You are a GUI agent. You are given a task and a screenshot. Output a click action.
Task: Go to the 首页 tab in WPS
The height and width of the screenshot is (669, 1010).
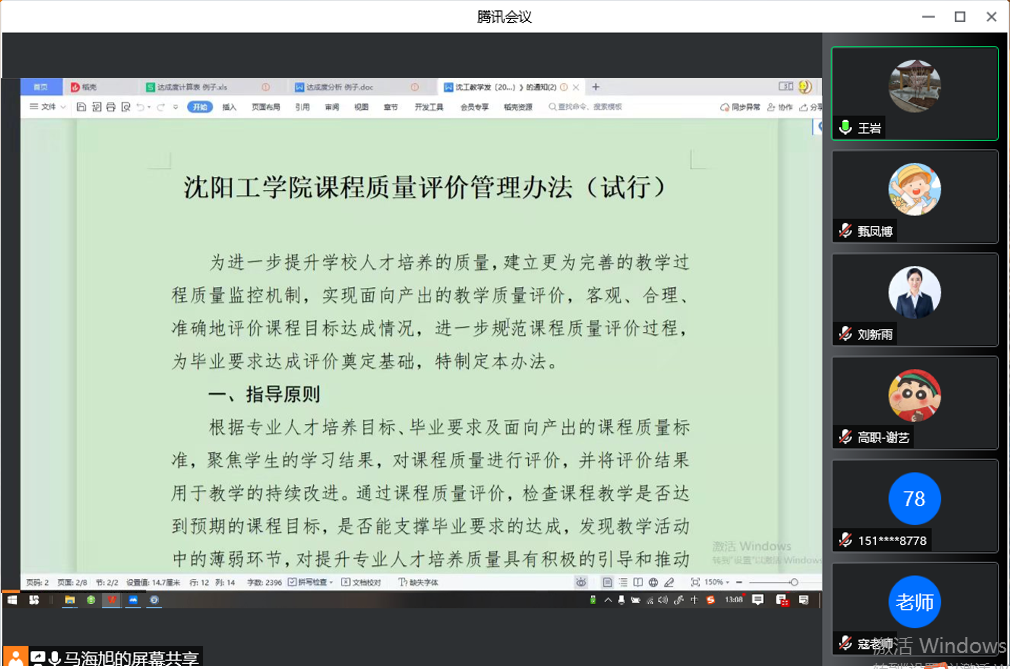pos(41,87)
